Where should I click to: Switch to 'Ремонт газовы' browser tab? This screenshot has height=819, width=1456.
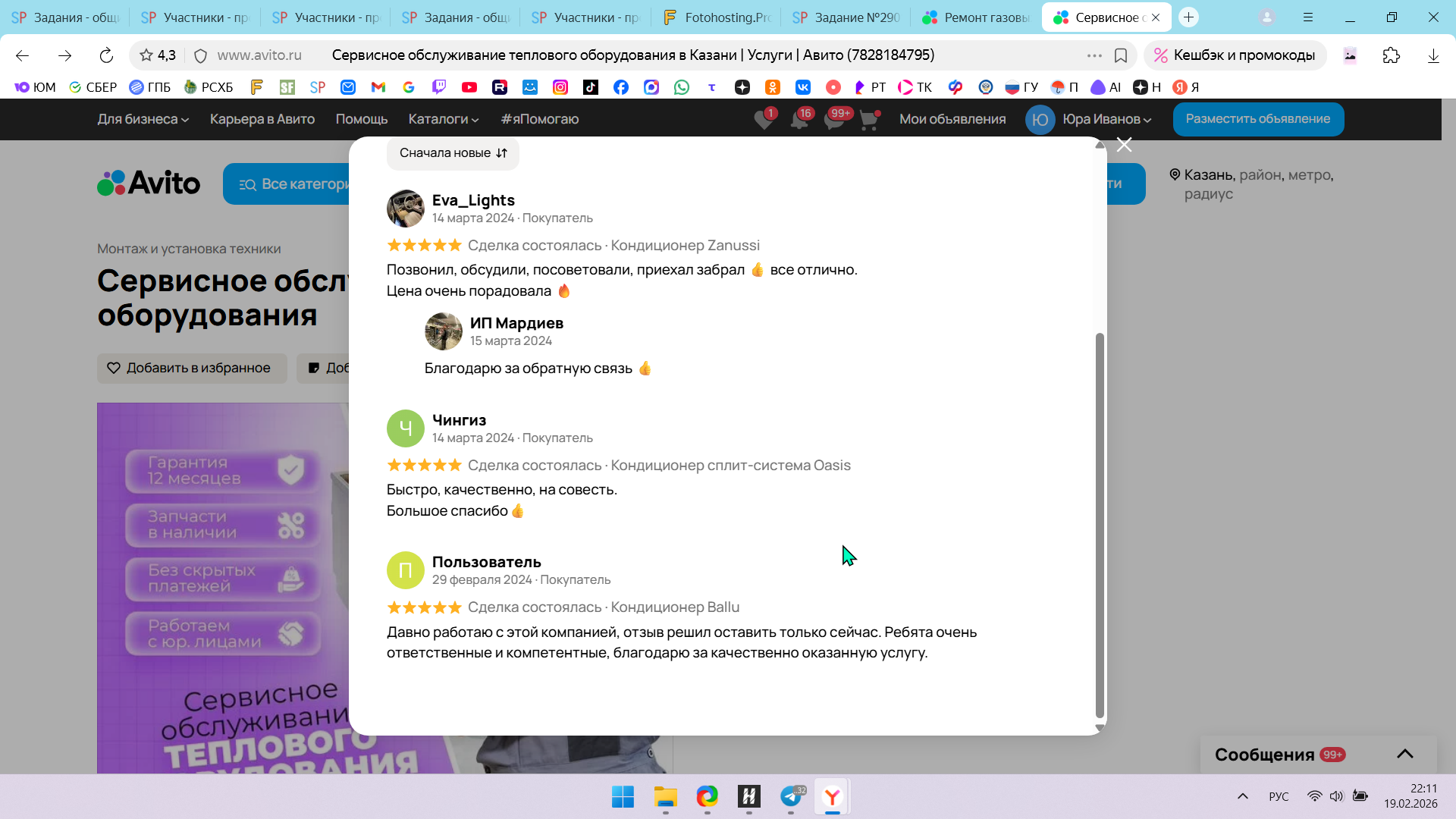point(976,17)
